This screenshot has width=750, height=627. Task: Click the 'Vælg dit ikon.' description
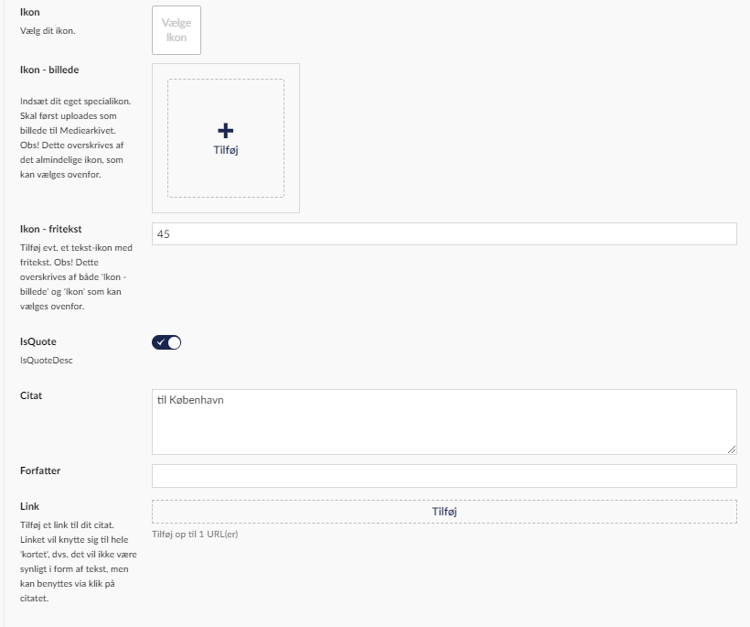point(47,30)
